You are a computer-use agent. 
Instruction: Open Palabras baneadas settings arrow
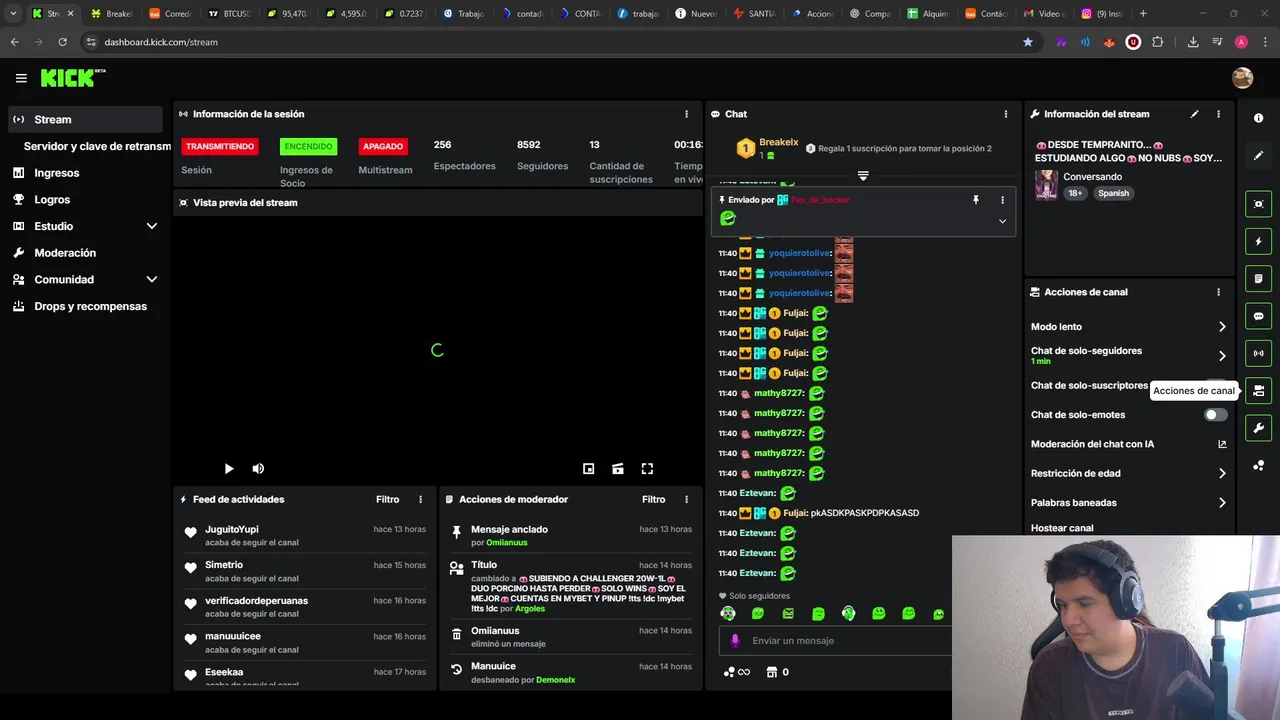click(x=1221, y=502)
